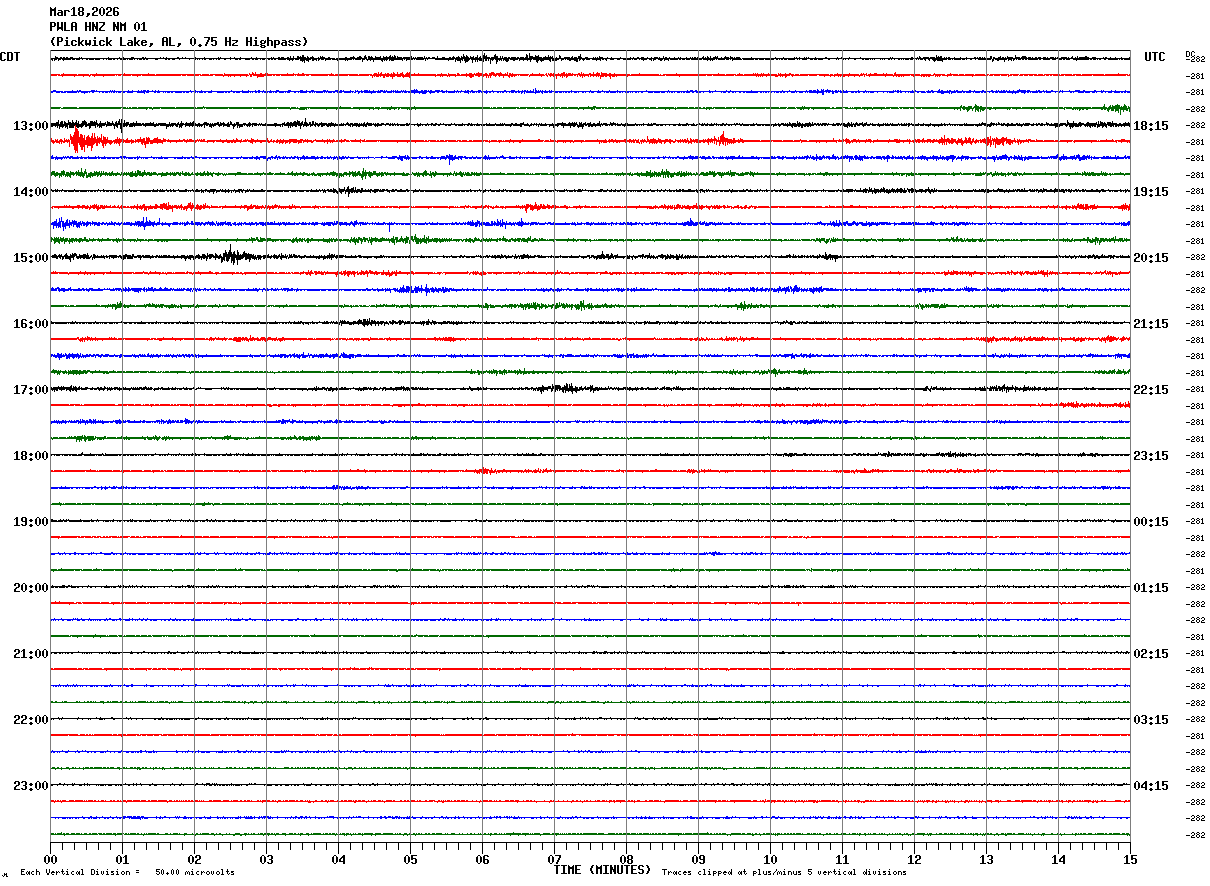Click minute tick label 03 on time axis
The width and height of the screenshot is (1210, 886).
[x=267, y=859]
